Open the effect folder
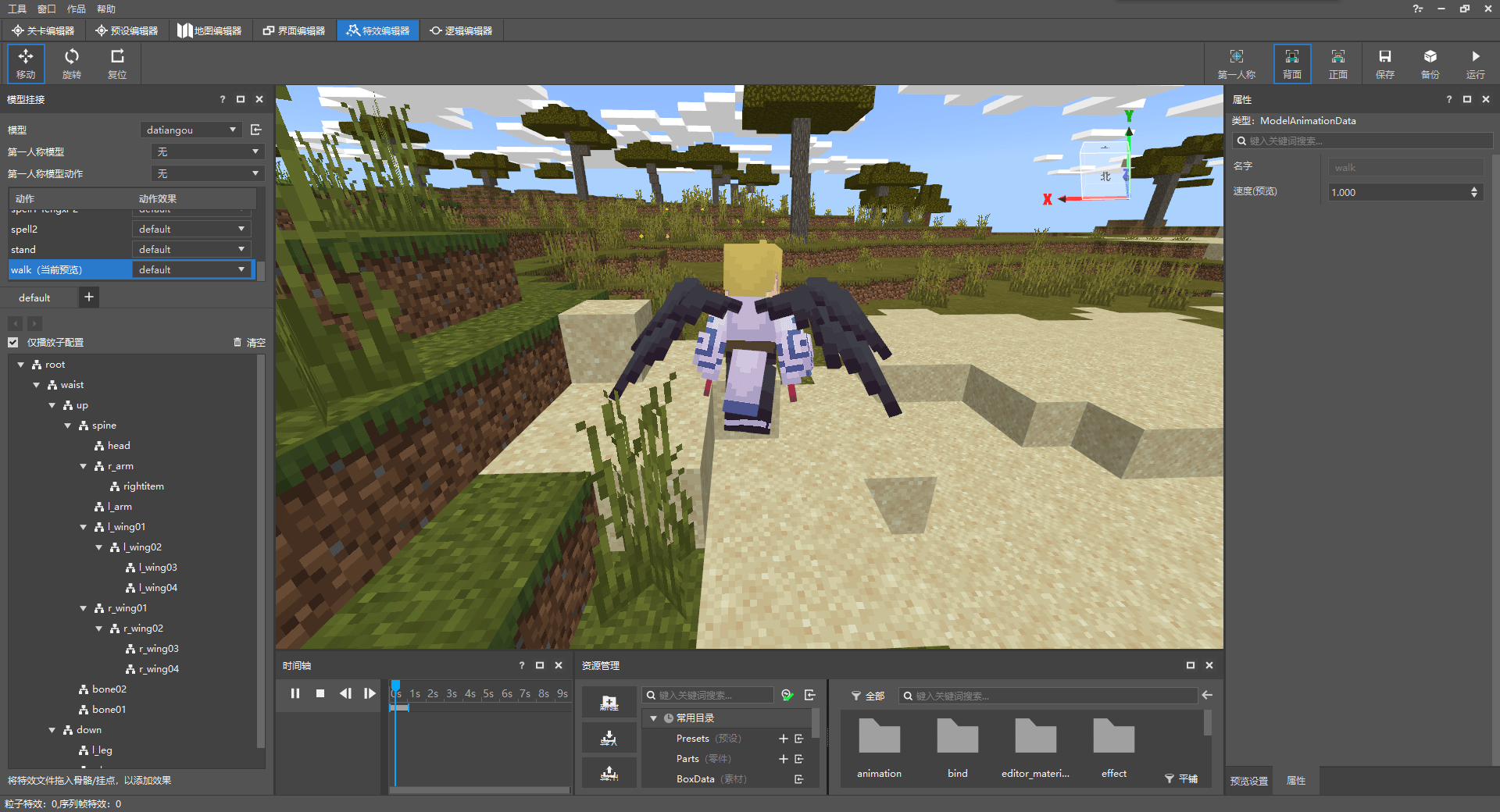 pos(1114,748)
